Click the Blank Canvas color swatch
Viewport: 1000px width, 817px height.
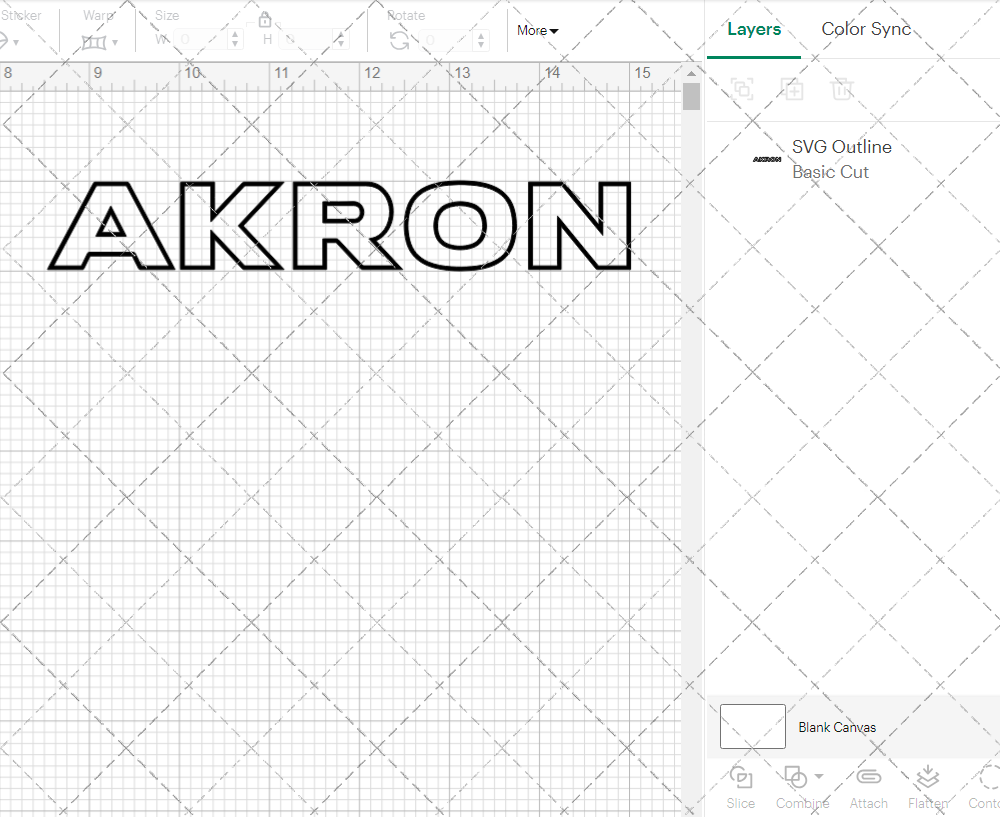752,727
